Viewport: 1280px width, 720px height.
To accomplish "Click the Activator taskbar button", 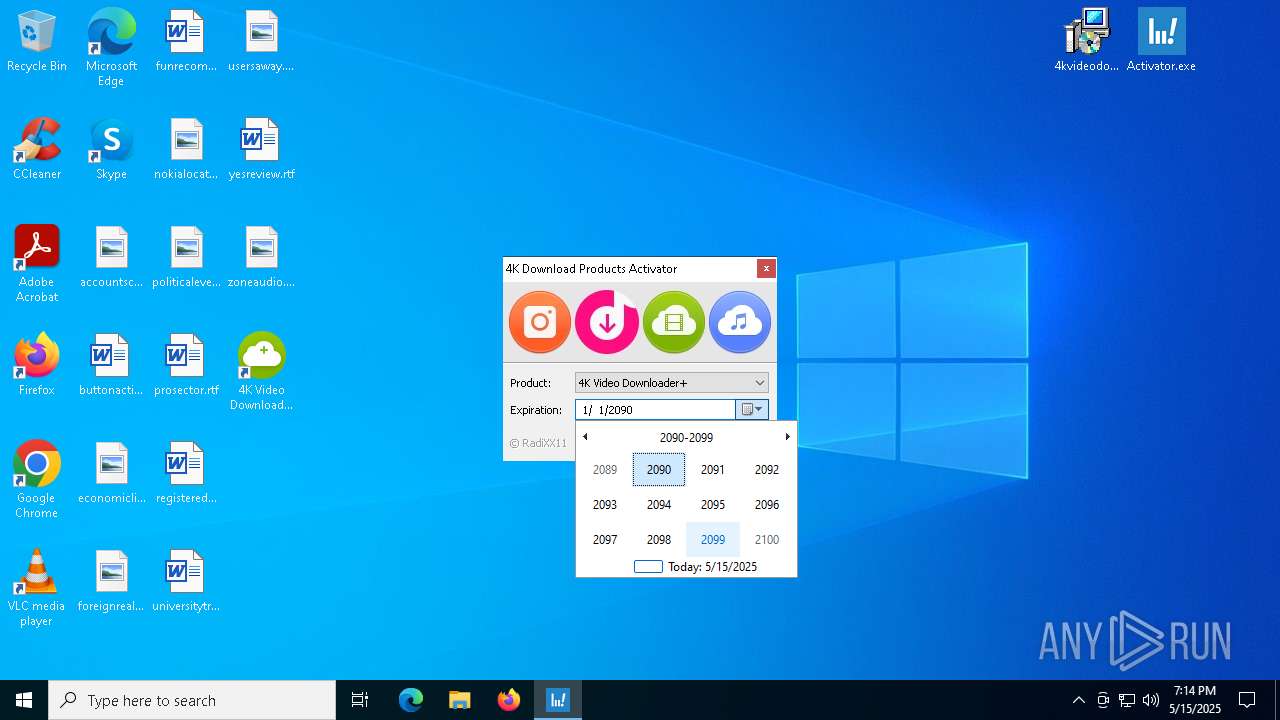I will [x=558, y=700].
